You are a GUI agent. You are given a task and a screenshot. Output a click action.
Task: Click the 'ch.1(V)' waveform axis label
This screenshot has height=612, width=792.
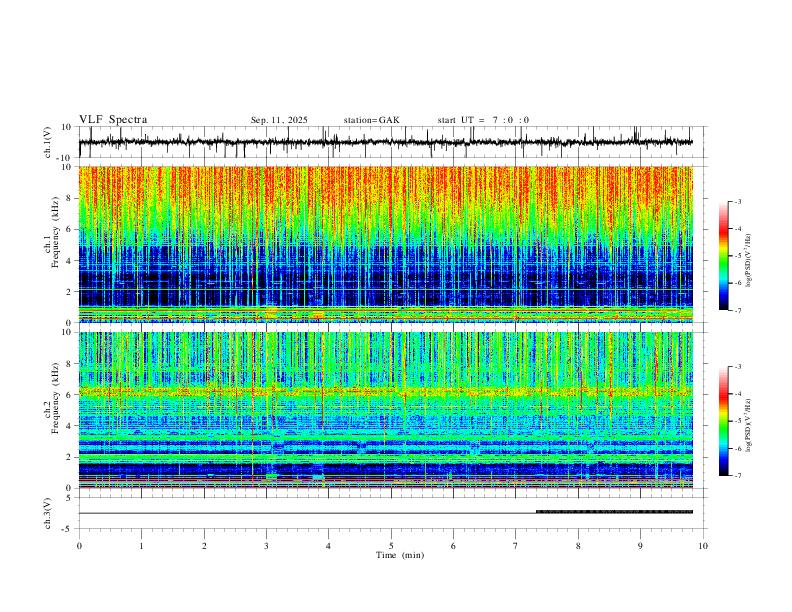pos(48,142)
